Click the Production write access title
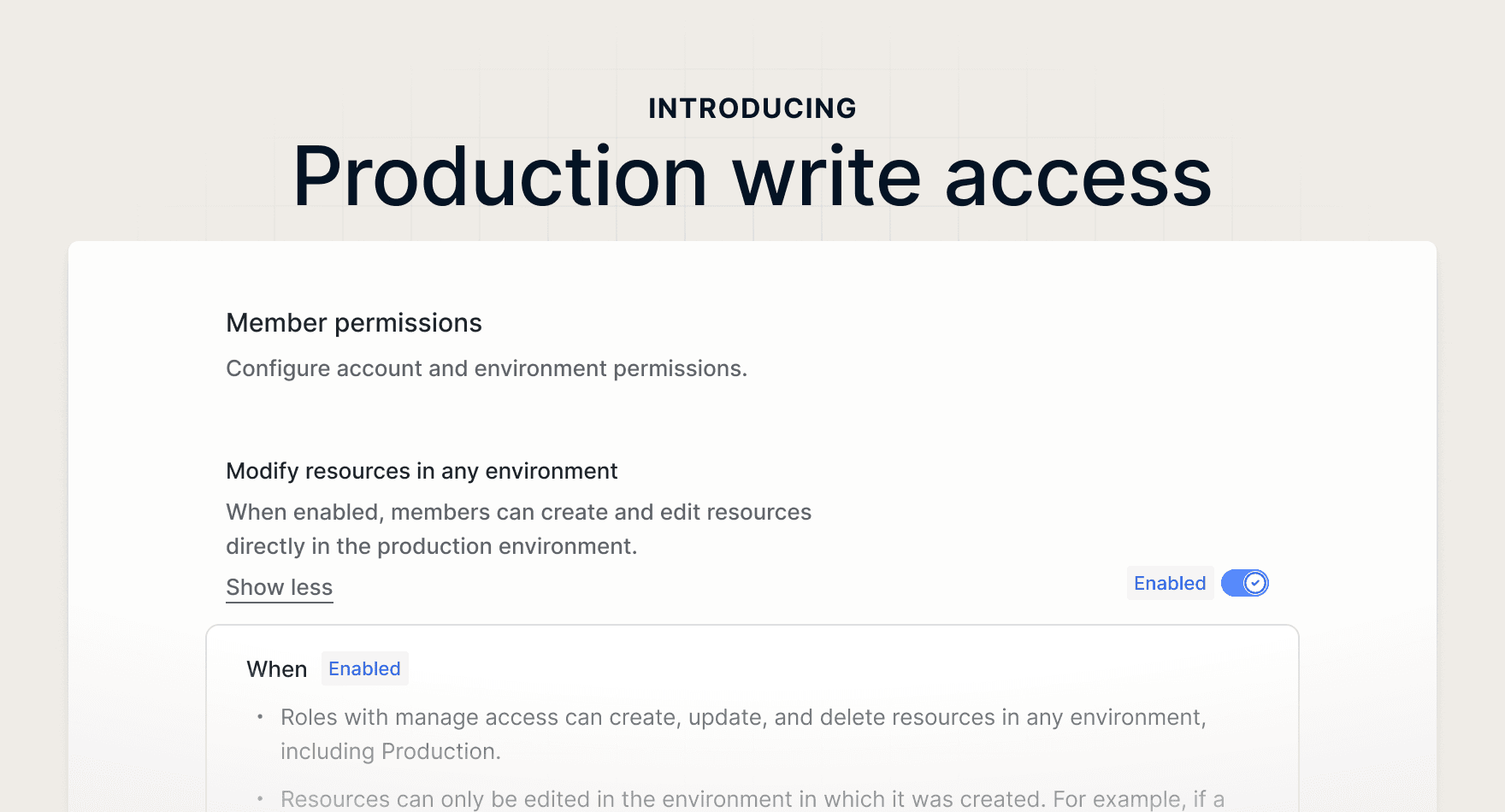 tap(752, 177)
